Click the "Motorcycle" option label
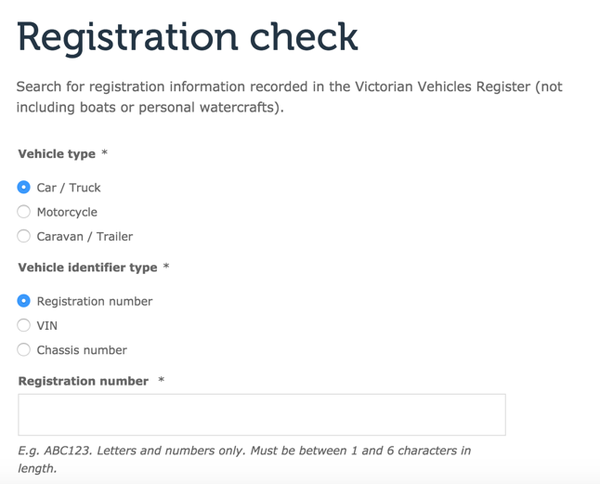The image size is (600, 484). point(67,212)
